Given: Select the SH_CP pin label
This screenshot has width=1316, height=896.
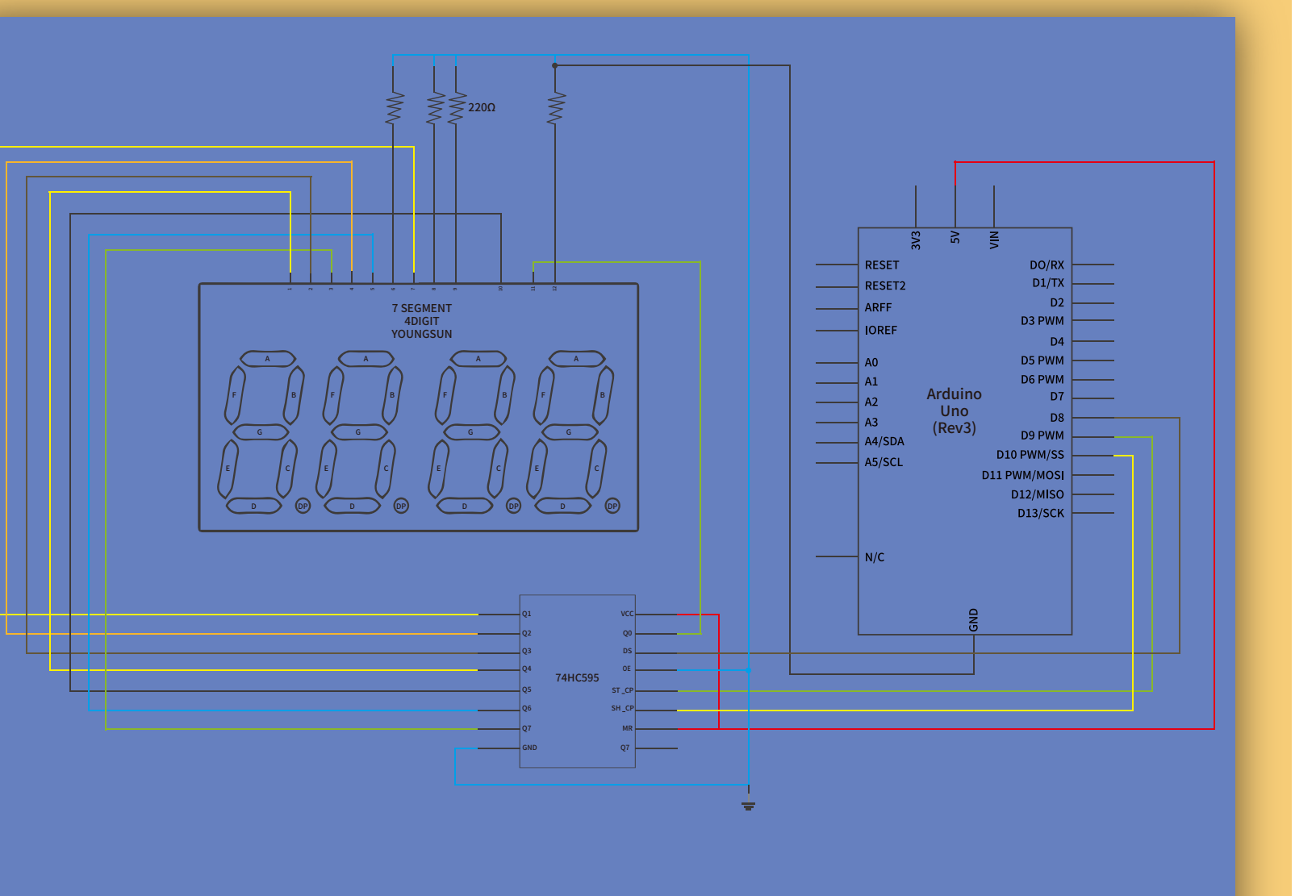Looking at the screenshot, I should [x=623, y=709].
